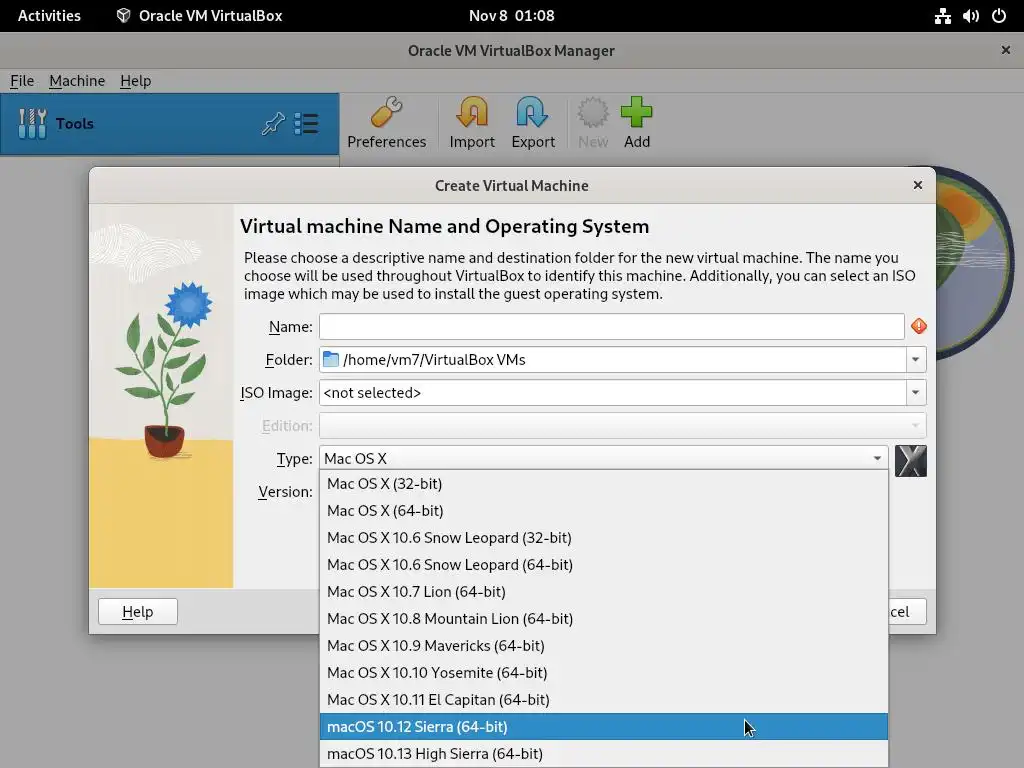
Task: Click the Import appliance icon
Action: (472, 112)
